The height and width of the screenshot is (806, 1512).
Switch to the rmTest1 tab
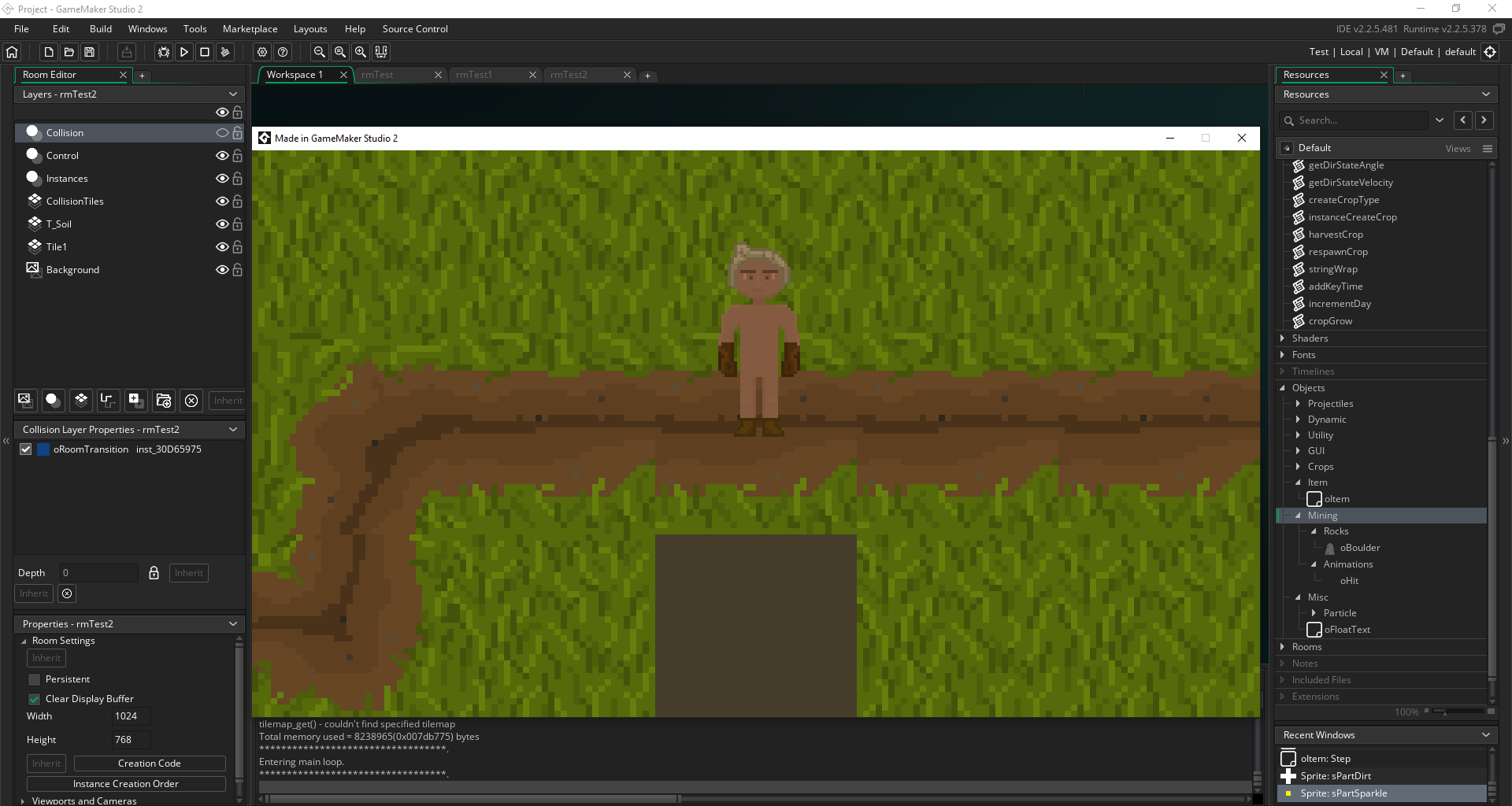tap(474, 75)
